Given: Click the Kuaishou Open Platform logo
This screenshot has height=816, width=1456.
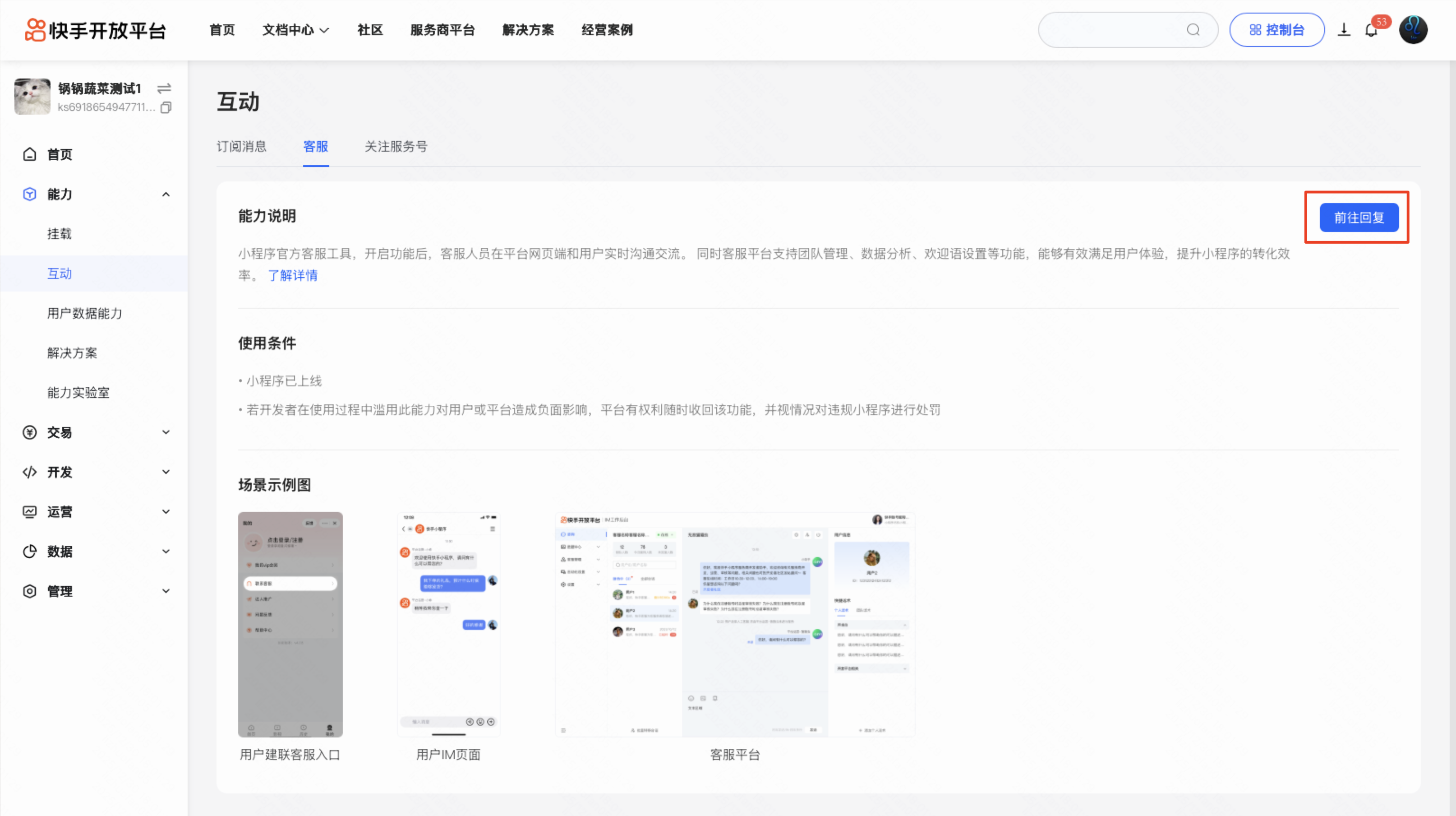Looking at the screenshot, I should pyautogui.click(x=96, y=30).
